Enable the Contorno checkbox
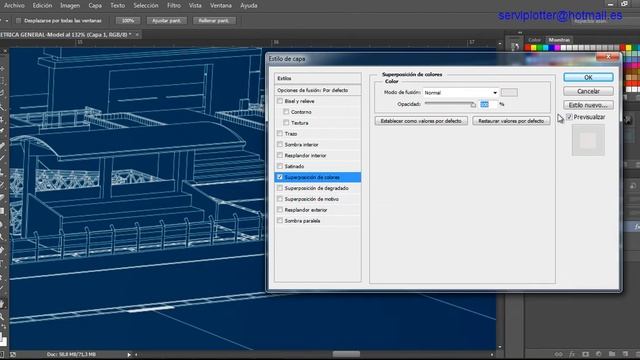The height and width of the screenshot is (360, 640). [286, 112]
